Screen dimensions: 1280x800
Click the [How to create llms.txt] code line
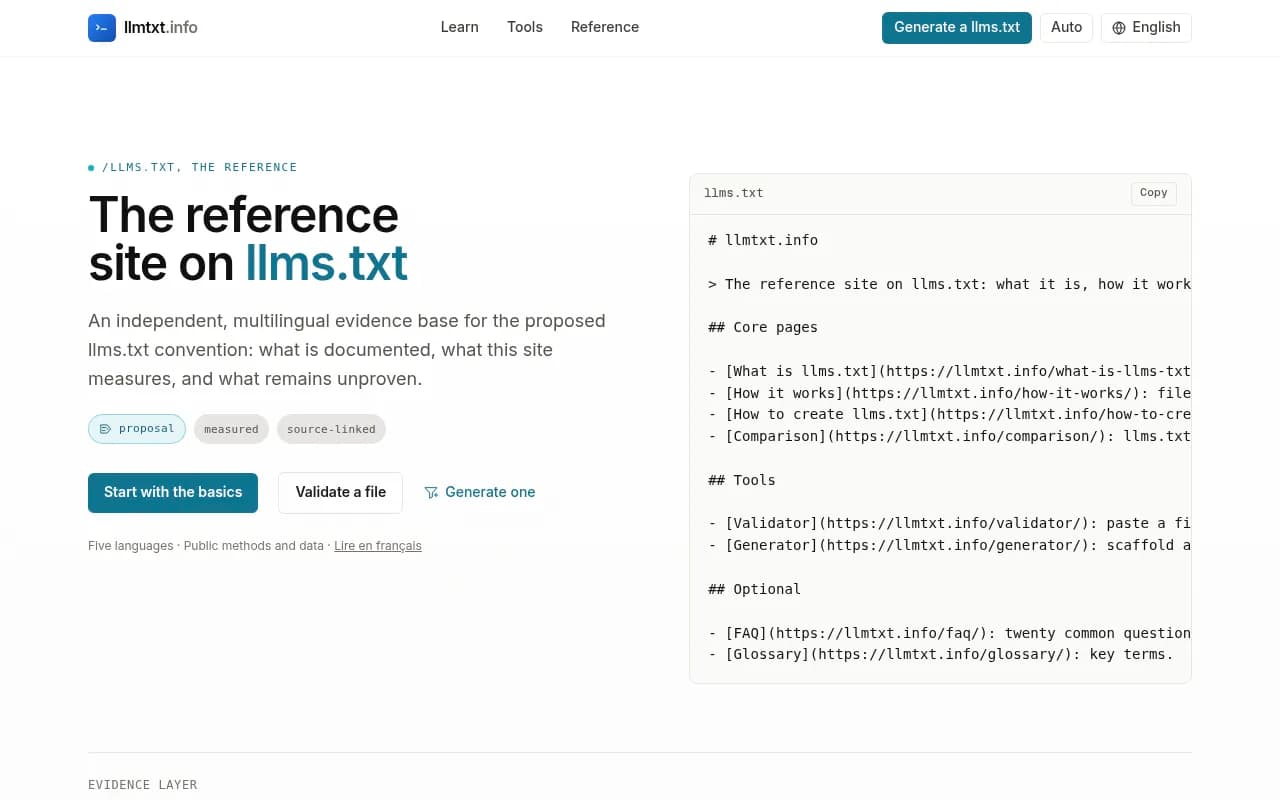(x=949, y=414)
